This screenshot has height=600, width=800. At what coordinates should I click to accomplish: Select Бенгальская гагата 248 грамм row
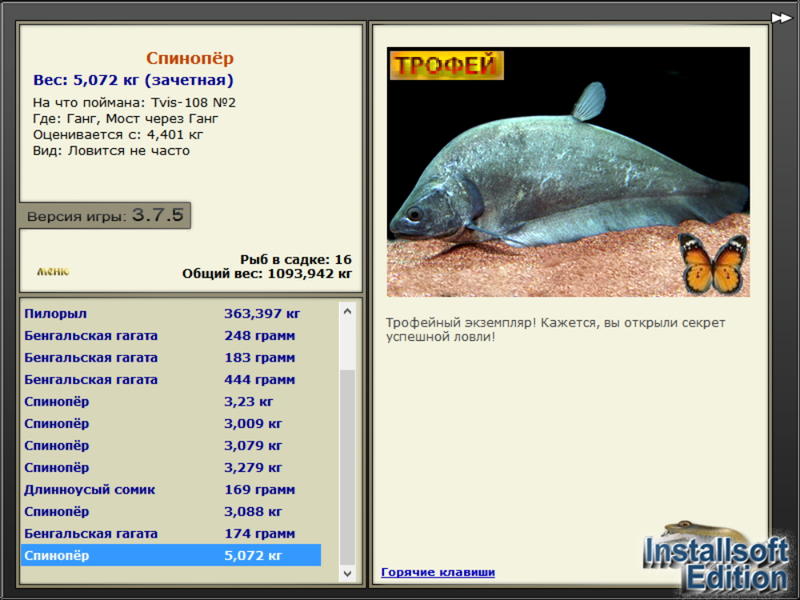coord(171,336)
